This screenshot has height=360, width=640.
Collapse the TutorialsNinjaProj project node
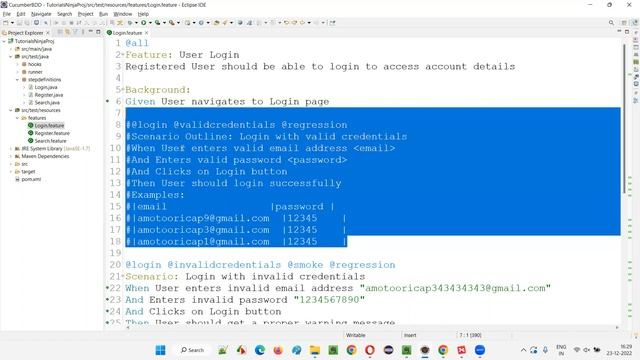pyautogui.click(x=4, y=41)
